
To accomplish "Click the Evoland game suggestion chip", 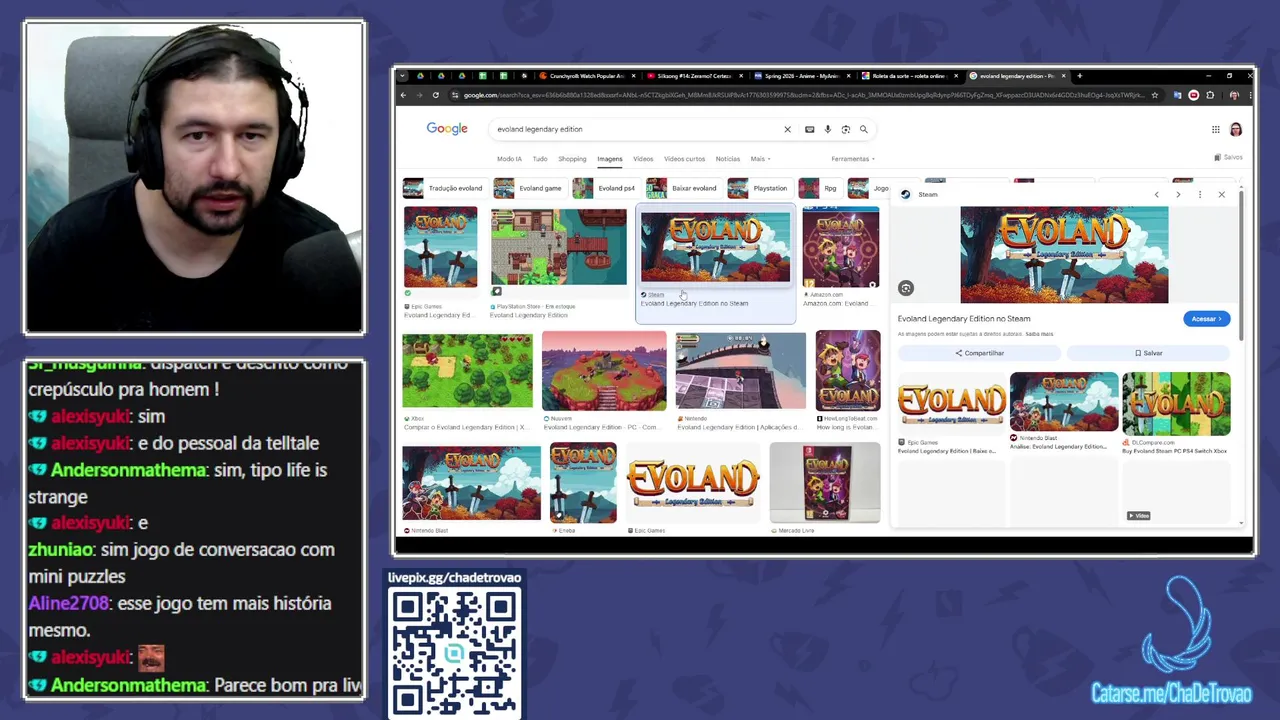I will [529, 188].
